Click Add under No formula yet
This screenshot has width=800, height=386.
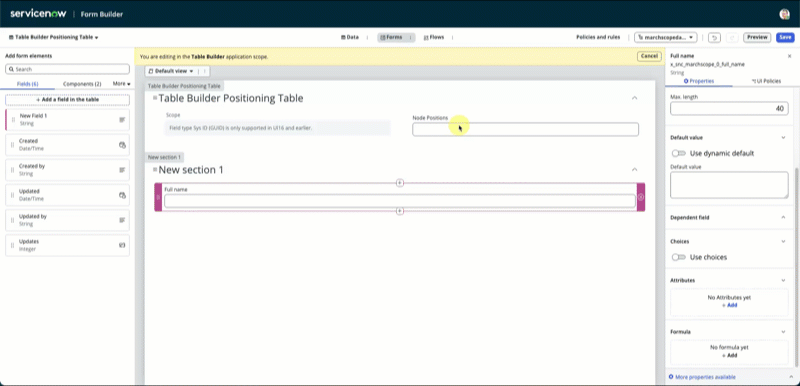click(x=730, y=355)
